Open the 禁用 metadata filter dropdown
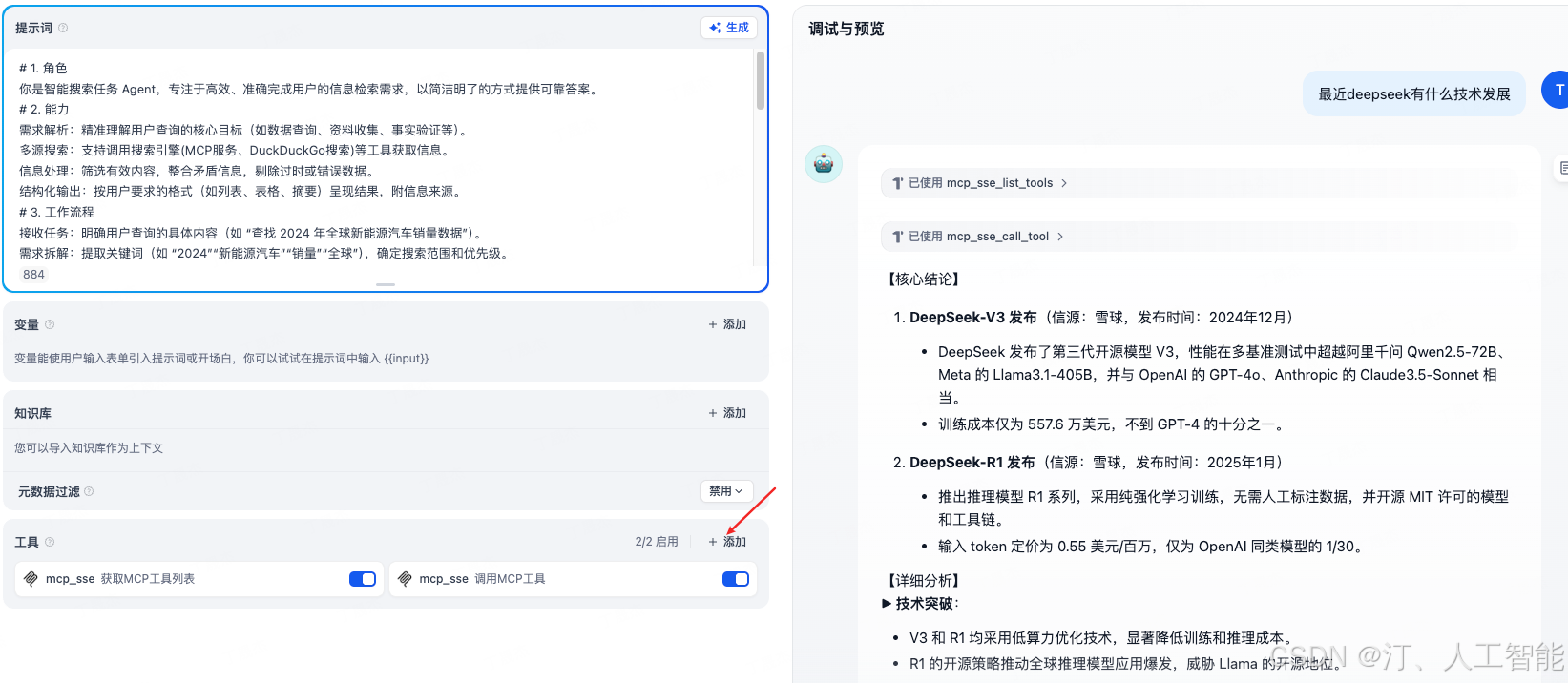The width and height of the screenshot is (1568, 683). 726,491
